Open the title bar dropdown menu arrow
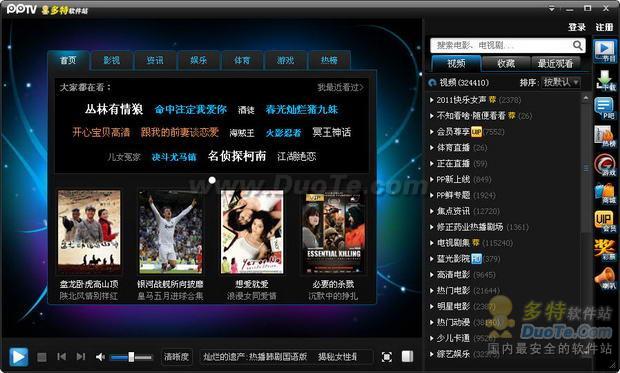The width and height of the screenshot is (620, 373). (x=552, y=8)
